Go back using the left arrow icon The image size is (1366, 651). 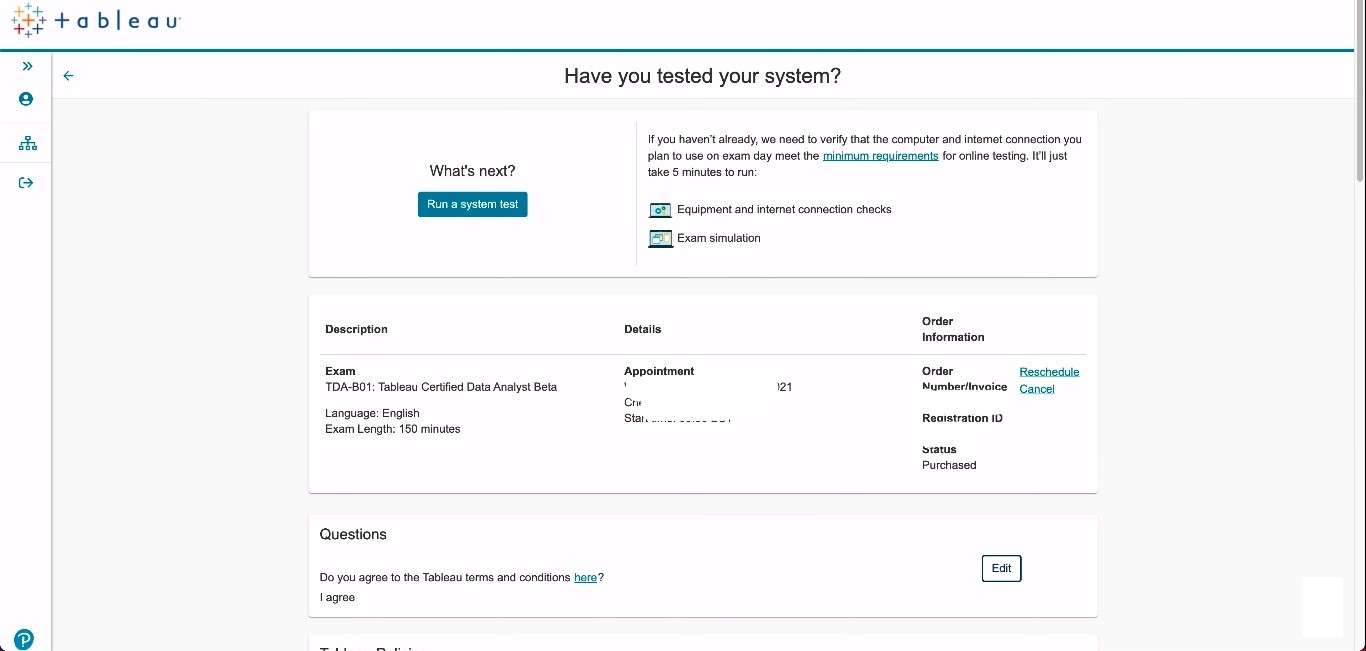[x=68, y=76]
